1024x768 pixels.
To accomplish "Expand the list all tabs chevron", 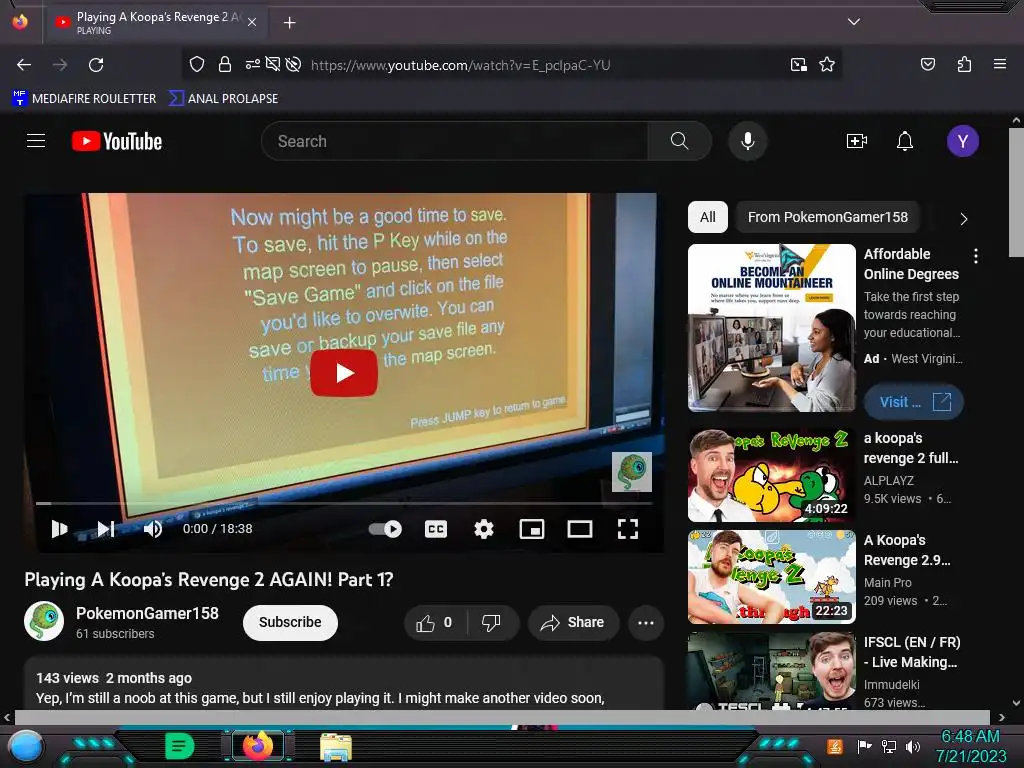I will [x=854, y=22].
